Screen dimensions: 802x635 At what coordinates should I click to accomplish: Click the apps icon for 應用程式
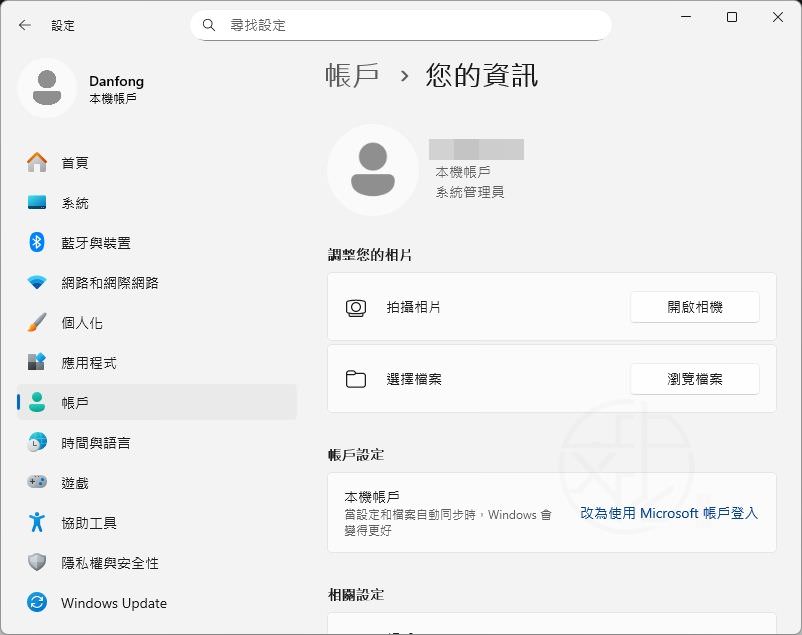(37, 362)
